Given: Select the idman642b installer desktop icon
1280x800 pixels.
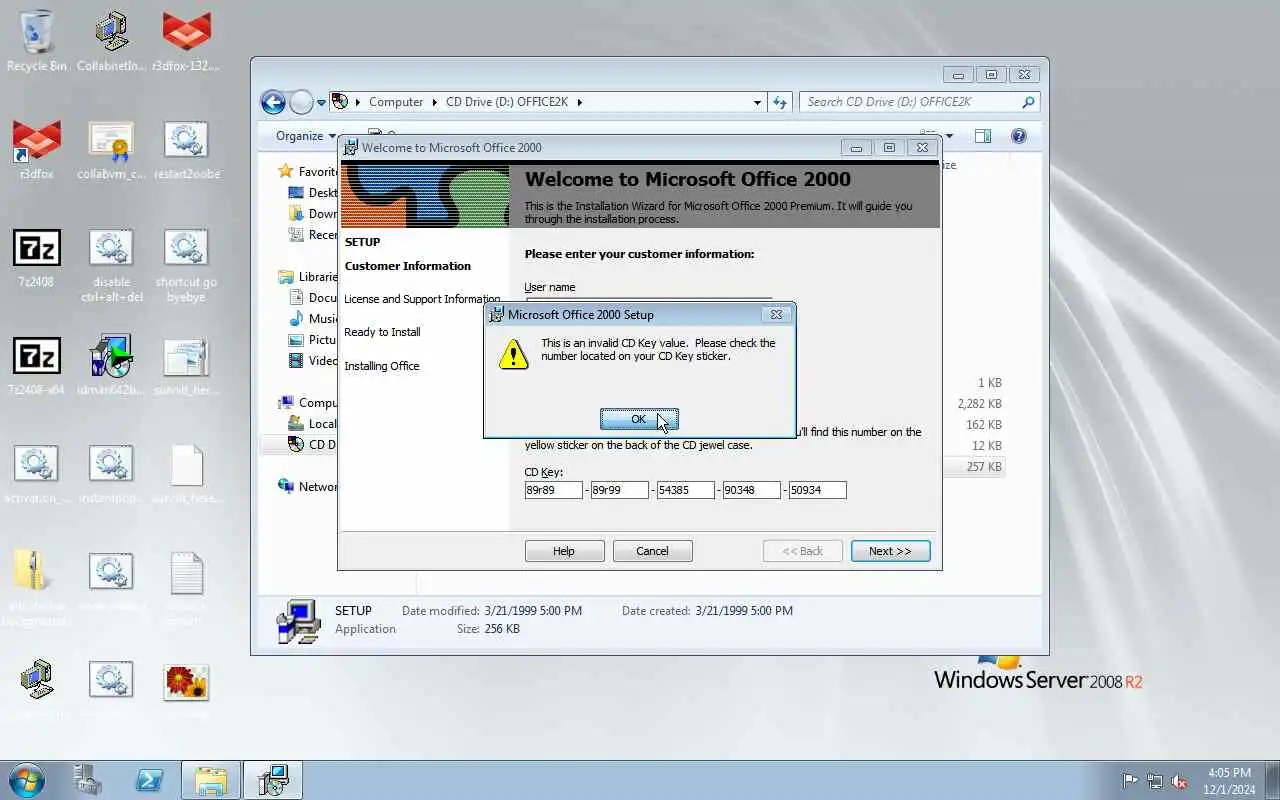Looking at the screenshot, I should 111,366.
